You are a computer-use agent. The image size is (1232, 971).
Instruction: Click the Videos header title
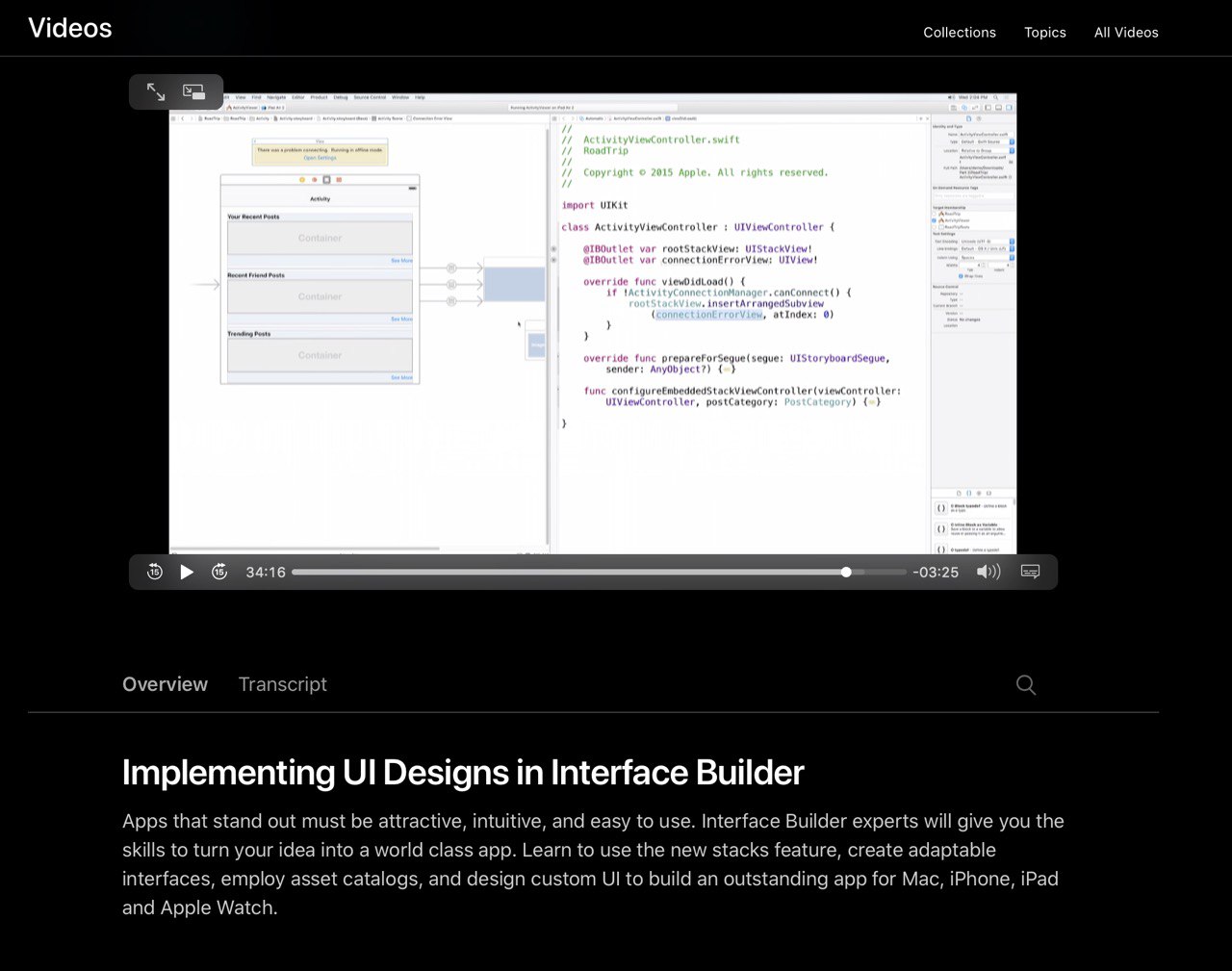[x=70, y=28]
